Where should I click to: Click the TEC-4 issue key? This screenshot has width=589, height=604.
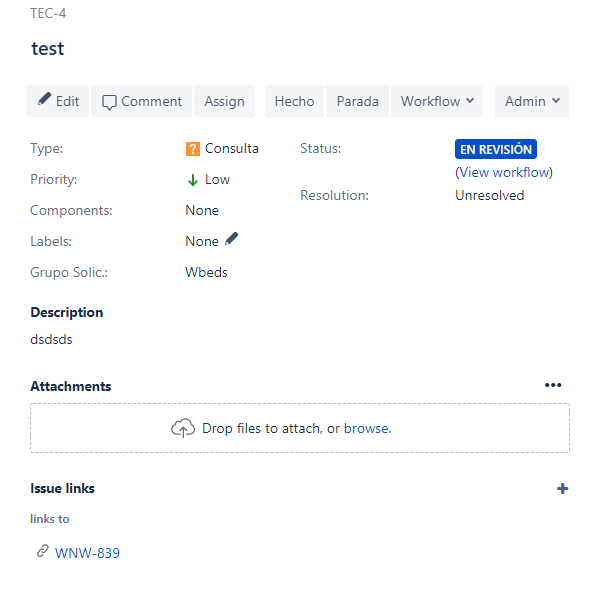[x=48, y=13]
